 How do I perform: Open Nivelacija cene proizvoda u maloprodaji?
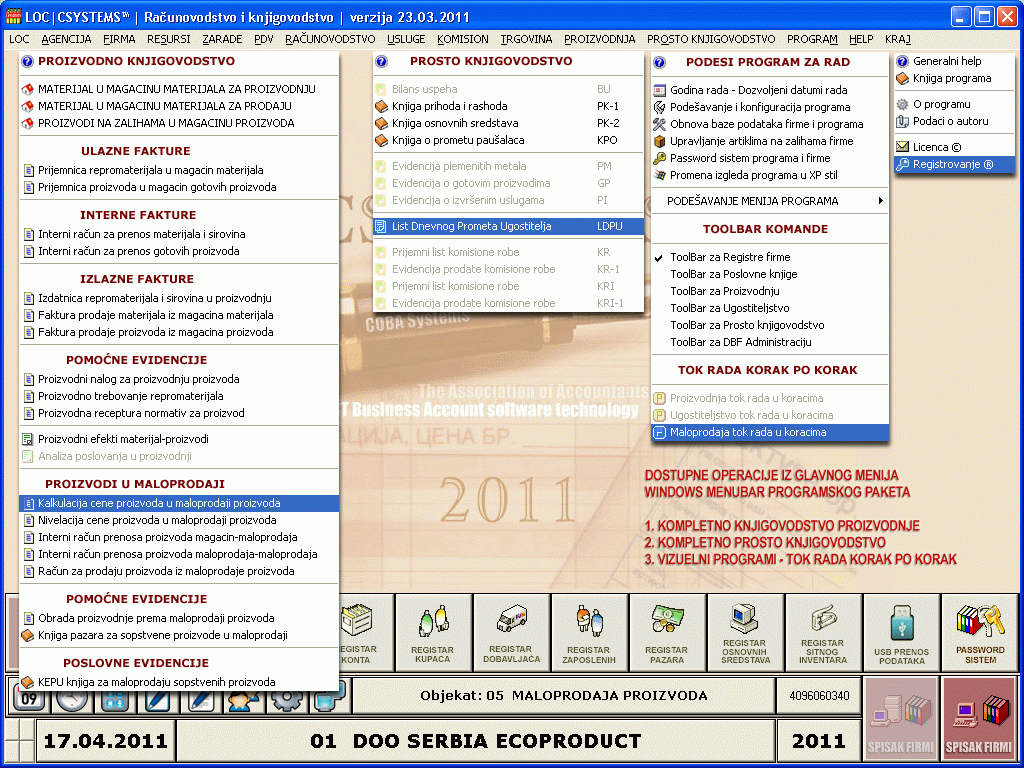[180, 520]
